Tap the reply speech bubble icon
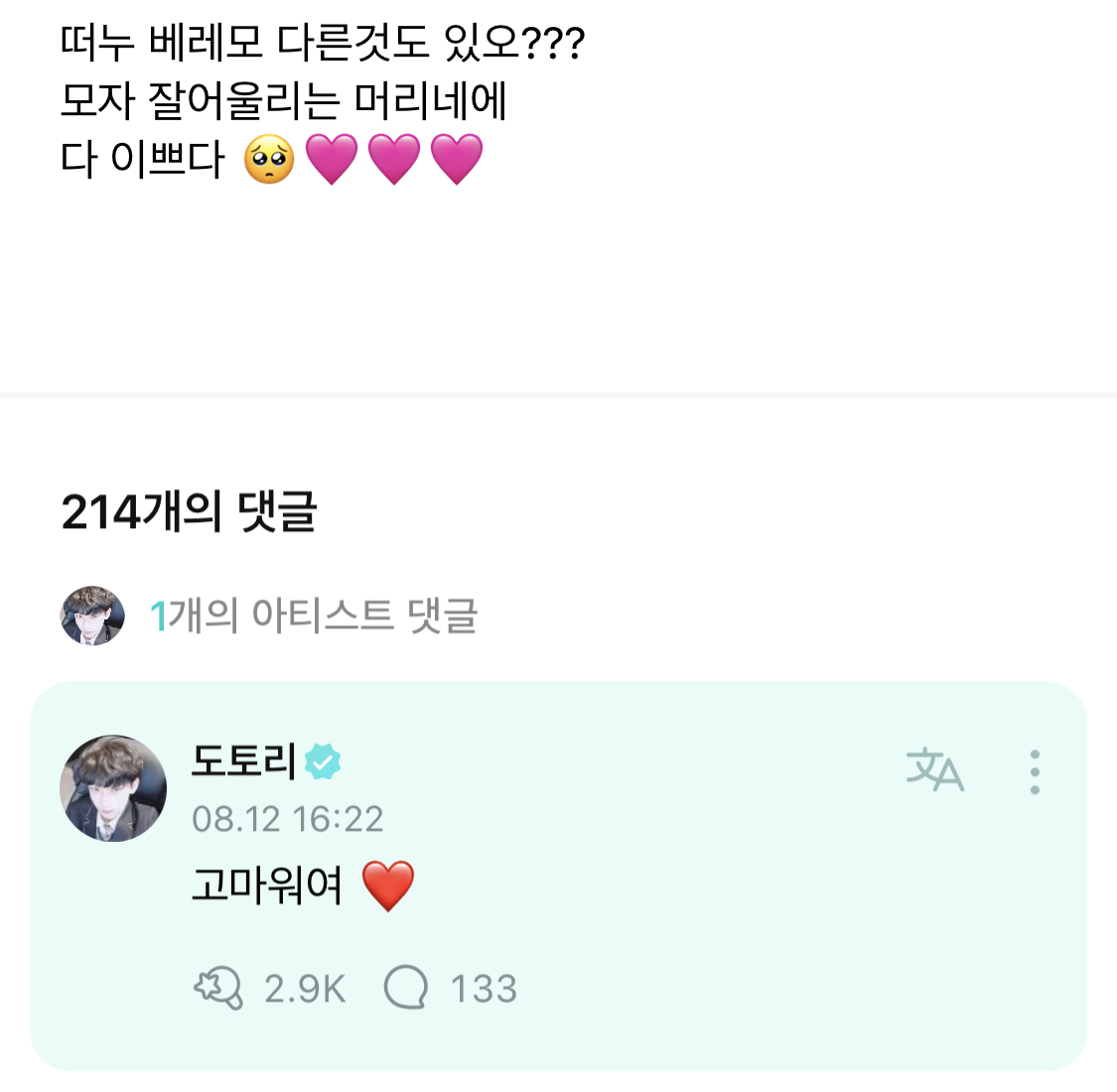The image size is (1117, 1092). tap(405, 989)
